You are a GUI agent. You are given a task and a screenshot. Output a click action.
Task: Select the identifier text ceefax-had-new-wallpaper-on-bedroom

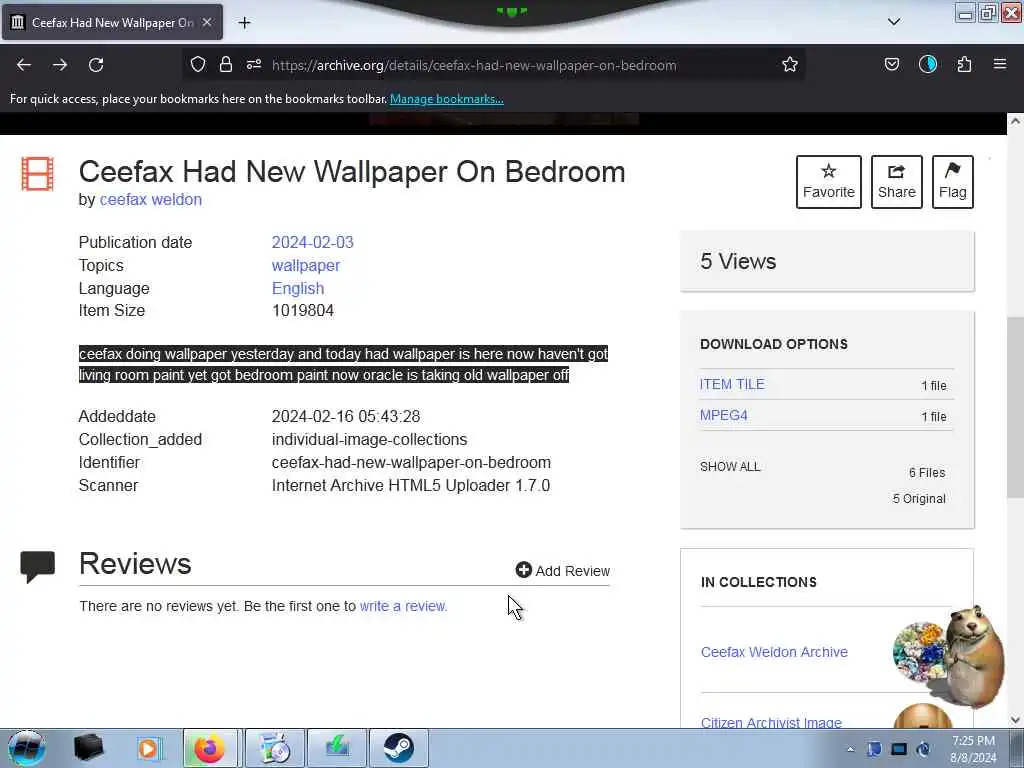pos(411,463)
